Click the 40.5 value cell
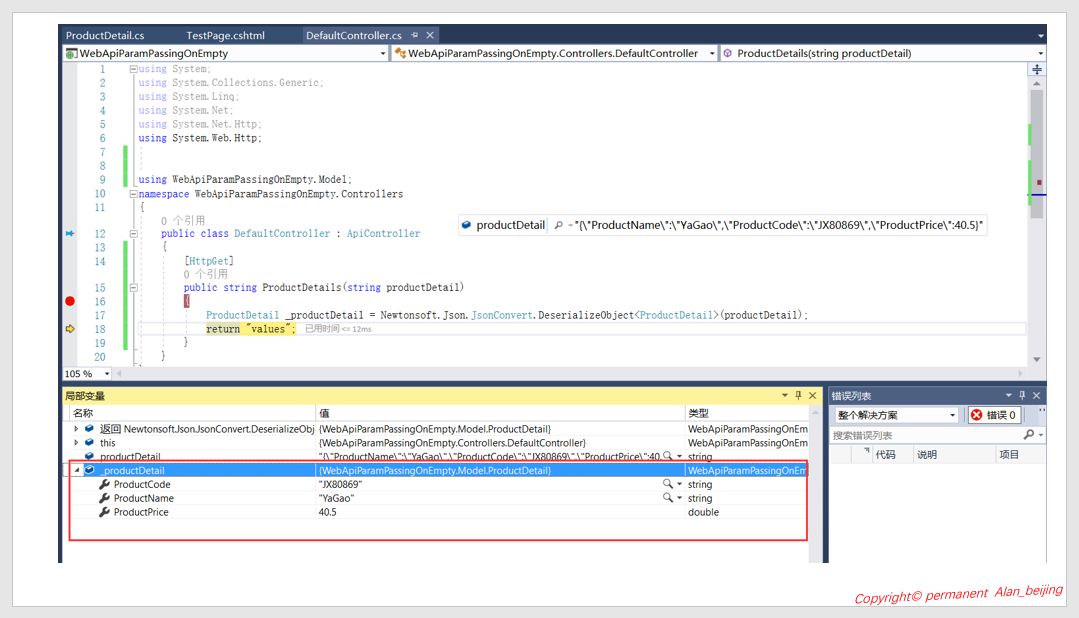This screenshot has height=618, width=1079. click(x=328, y=512)
